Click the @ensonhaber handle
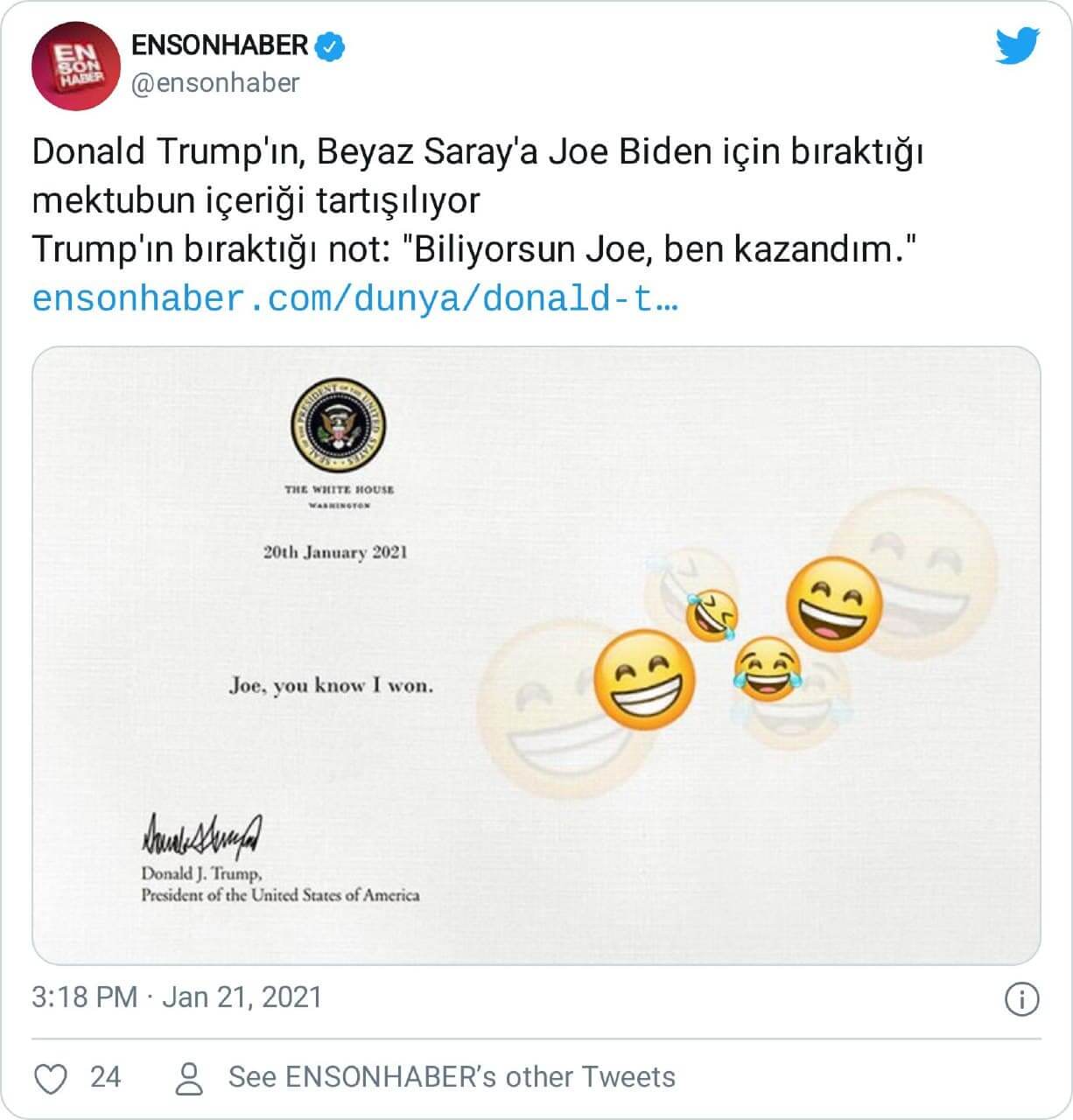This screenshot has width=1073, height=1120. [215, 83]
